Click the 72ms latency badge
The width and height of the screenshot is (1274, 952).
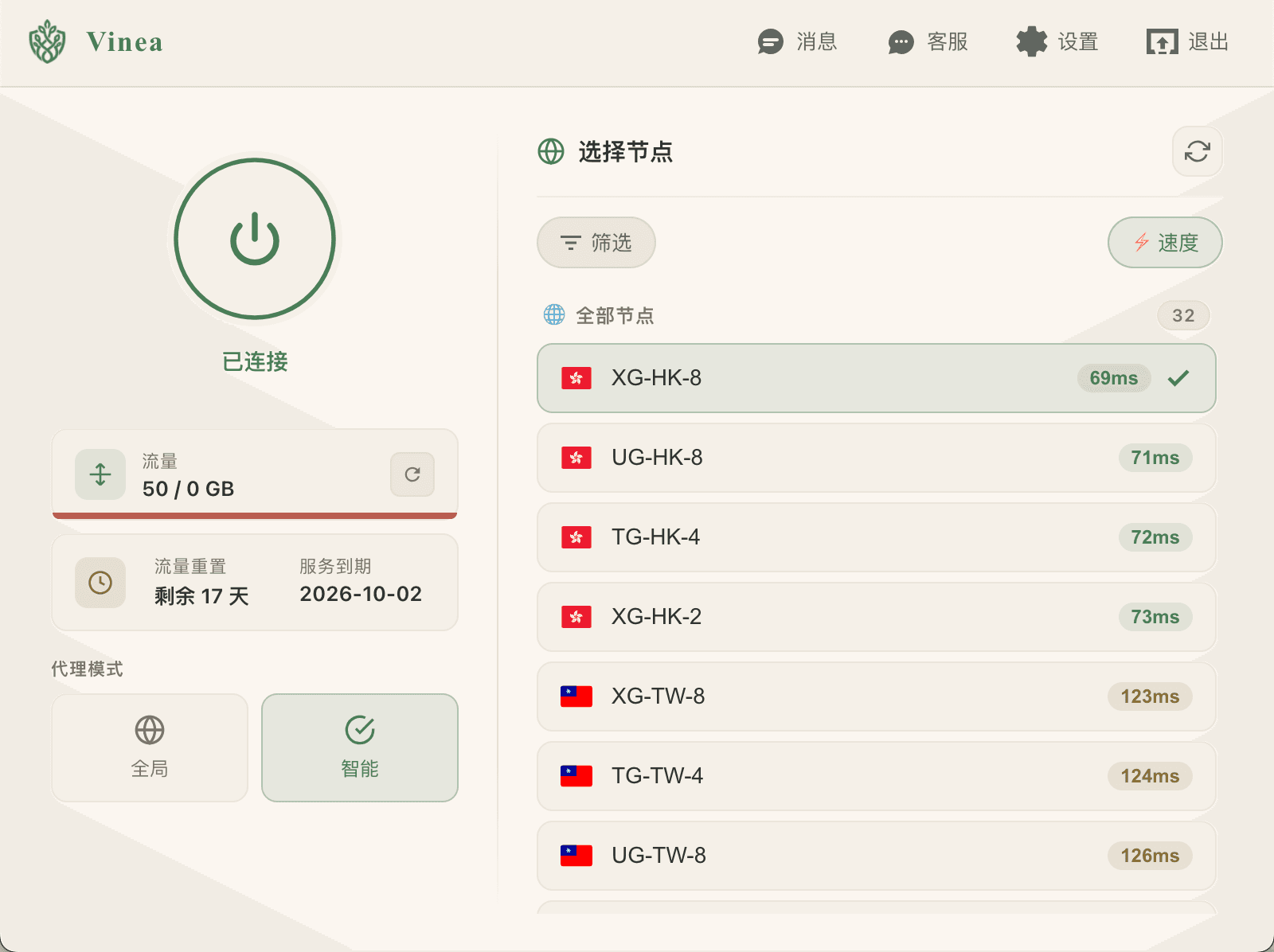pyautogui.click(x=1155, y=537)
